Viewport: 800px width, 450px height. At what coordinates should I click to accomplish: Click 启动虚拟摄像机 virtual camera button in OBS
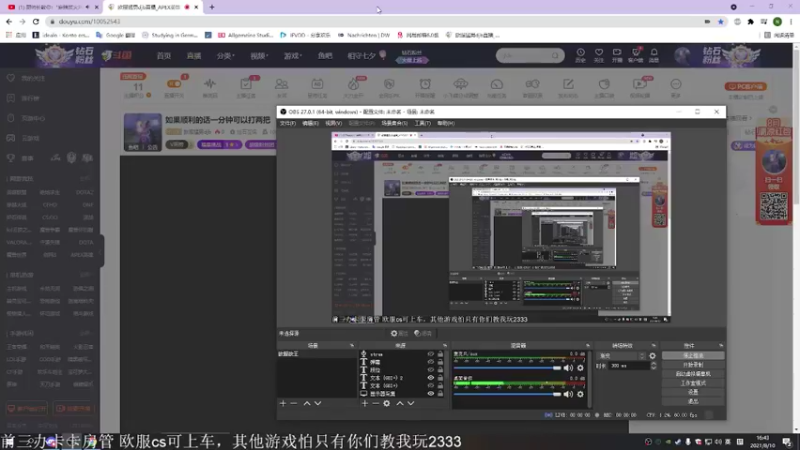693,374
